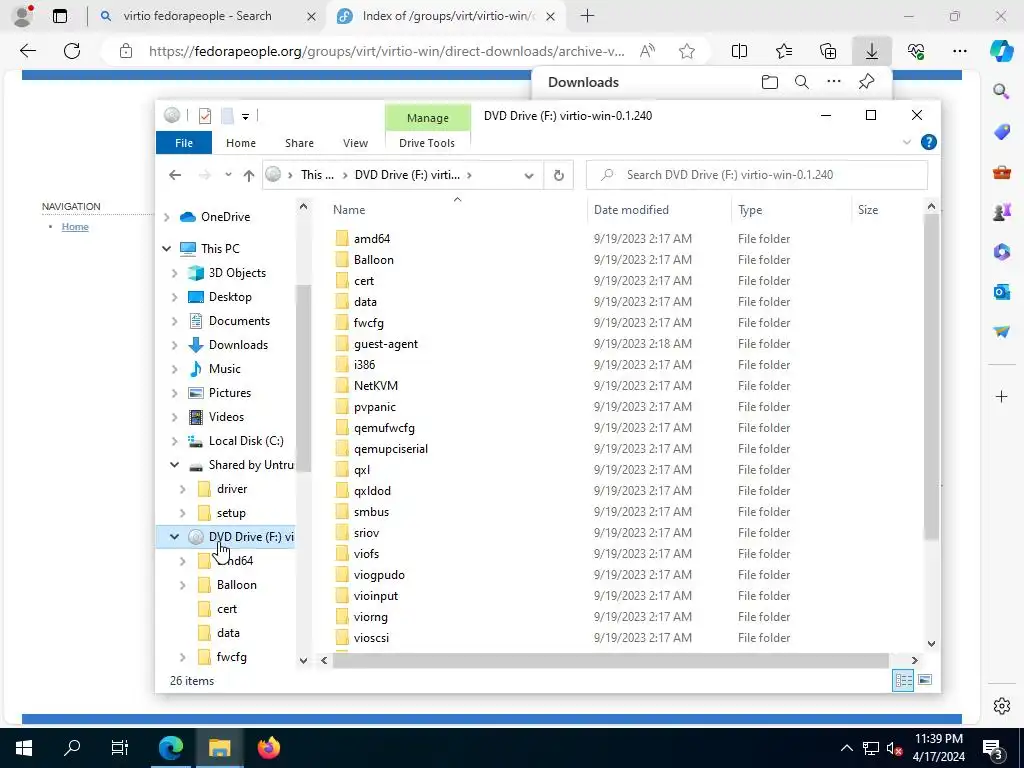
Task: Click the file list vertical scrollbar
Action: [x=931, y=377]
